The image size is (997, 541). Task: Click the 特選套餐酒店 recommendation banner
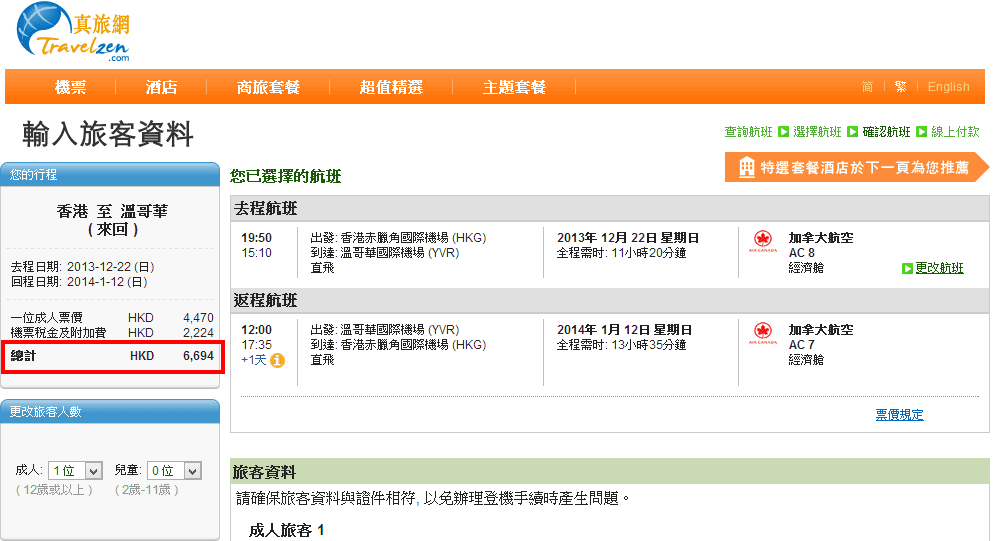[x=856, y=168]
